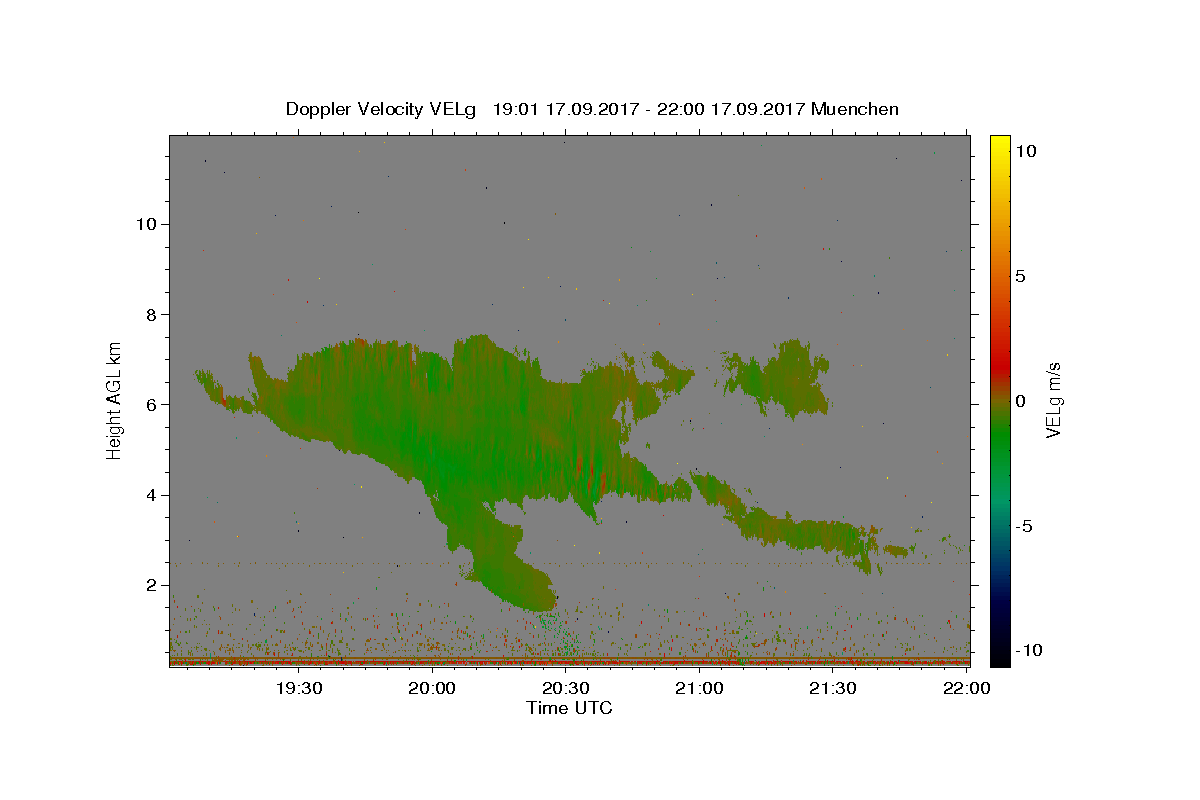This screenshot has height=800, width=1200.
Task: Select the 21:30 time axis label
Action: coord(833,688)
